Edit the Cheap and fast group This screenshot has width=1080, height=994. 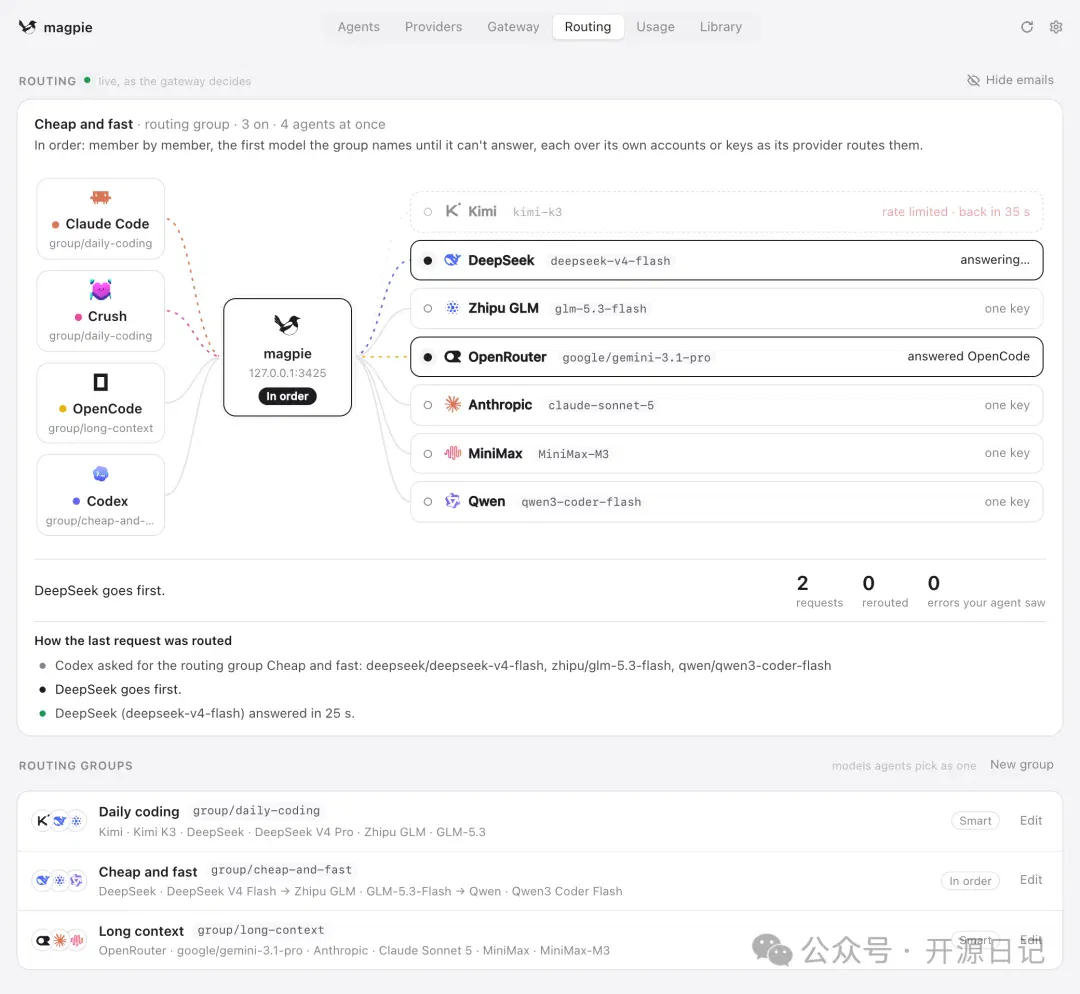pyautogui.click(x=1030, y=880)
